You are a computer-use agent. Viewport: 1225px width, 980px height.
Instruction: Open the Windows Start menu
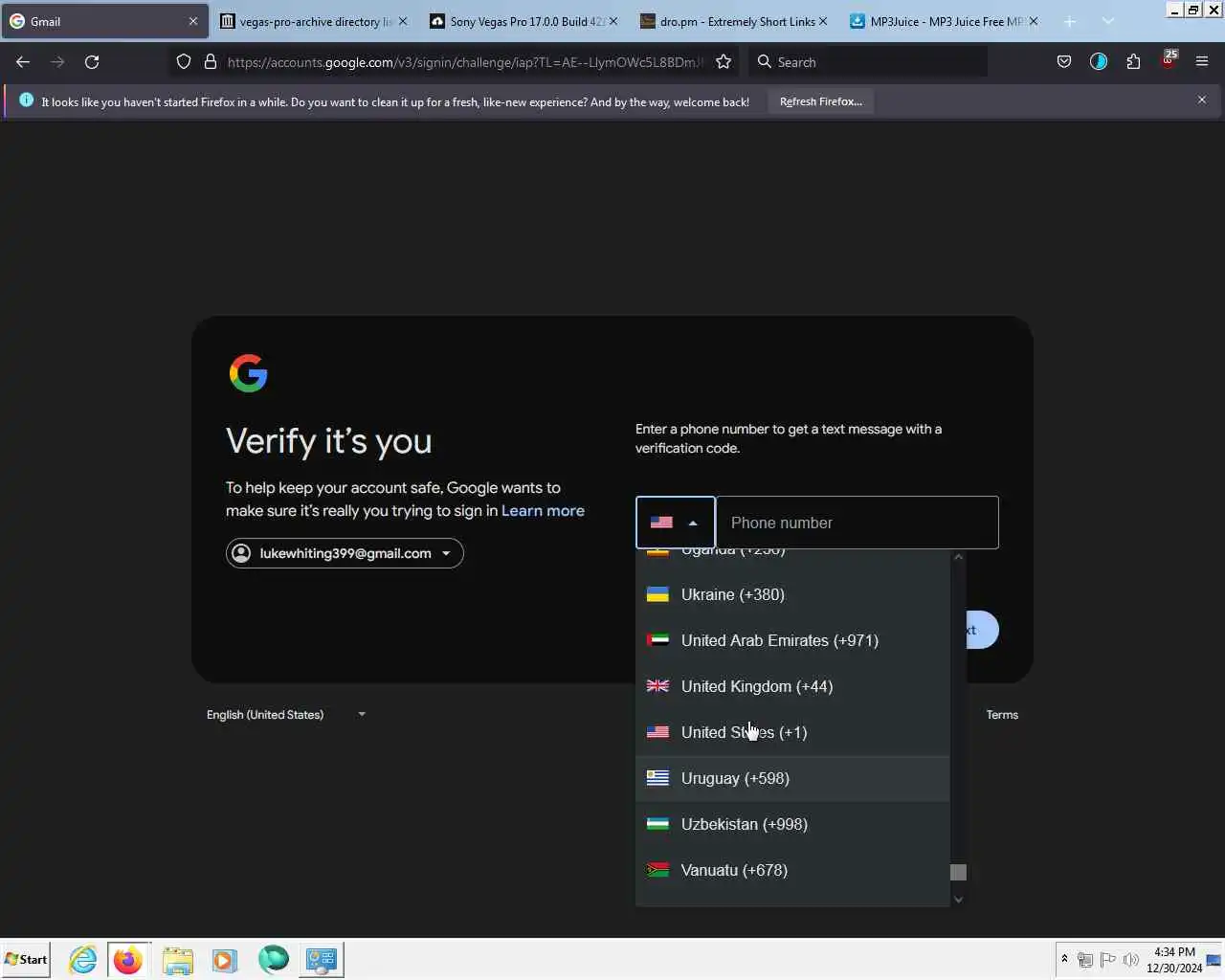pyautogui.click(x=26, y=959)
